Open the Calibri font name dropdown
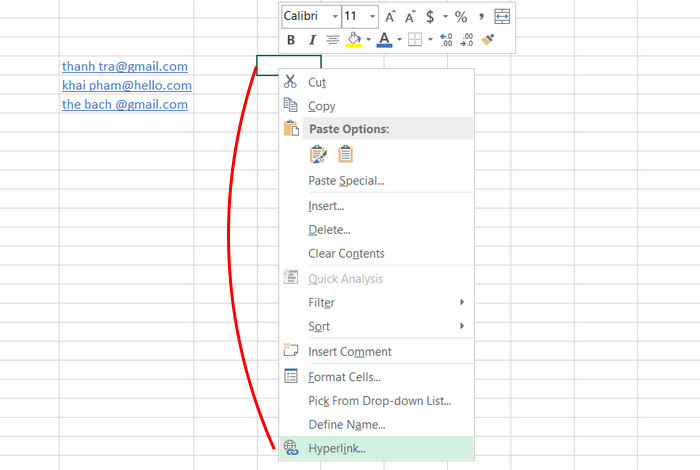Image resolution: width=700 pixels, height=470 pixels. pos(335,17)
